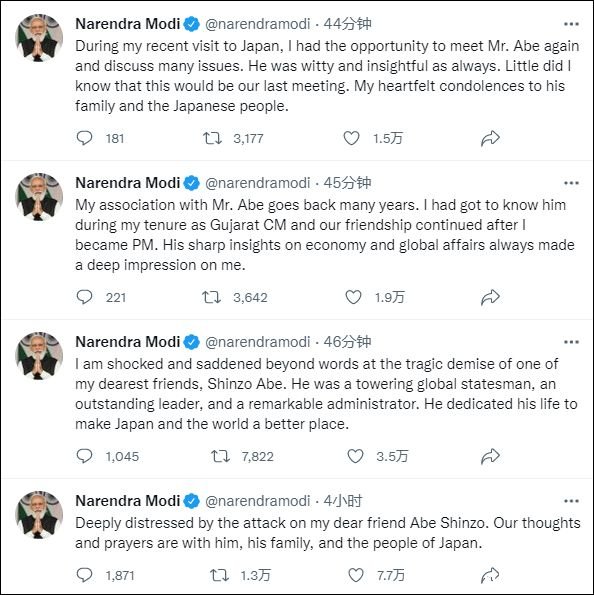Like the 'Deeply distressed' tweet with 7.7万 likes
594x595 pixels.
356,575
